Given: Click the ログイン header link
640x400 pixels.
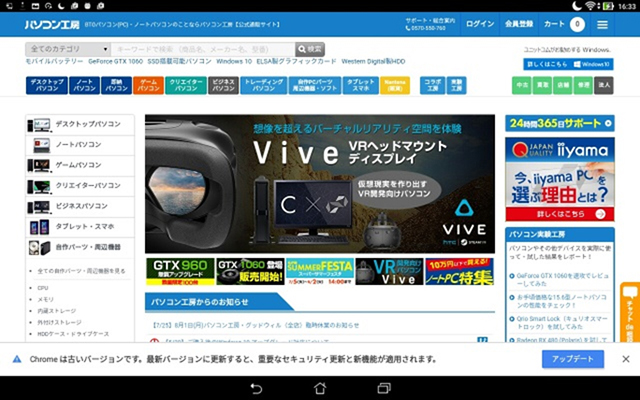Looking at the screenshot, I should pyautogui.click(x=480, y=24).
